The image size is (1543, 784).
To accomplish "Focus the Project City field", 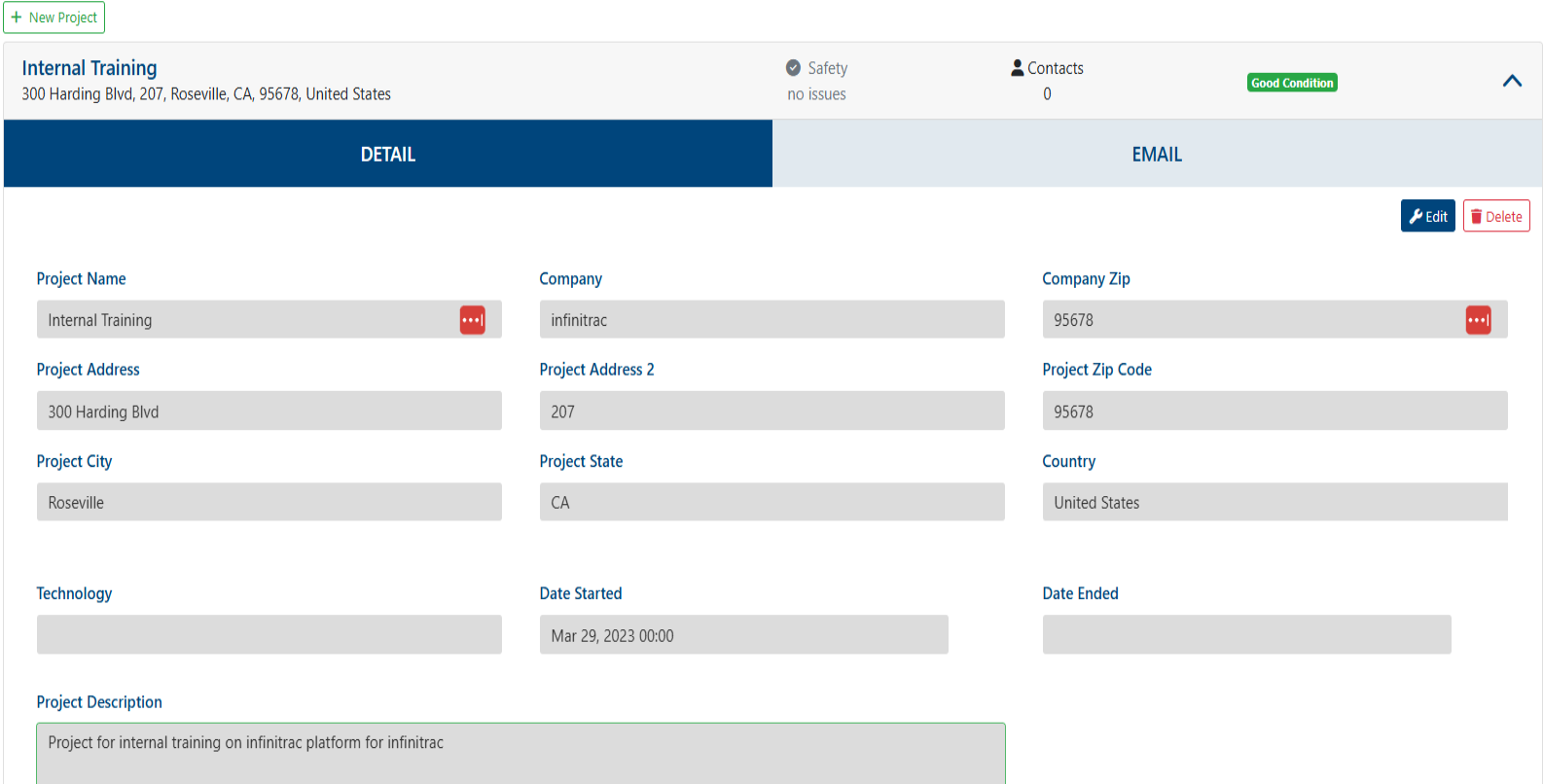I will pyautogui.click(x=269, y=502).
